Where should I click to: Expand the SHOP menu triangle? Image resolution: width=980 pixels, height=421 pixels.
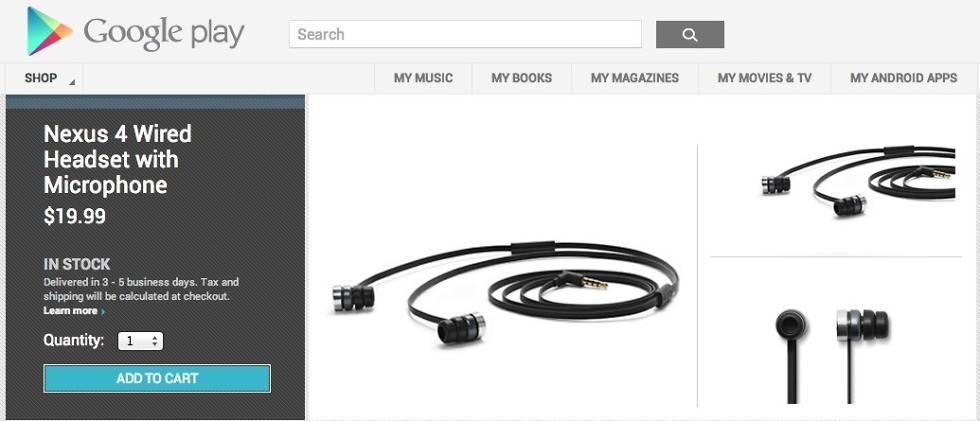(x=72, y=82)
